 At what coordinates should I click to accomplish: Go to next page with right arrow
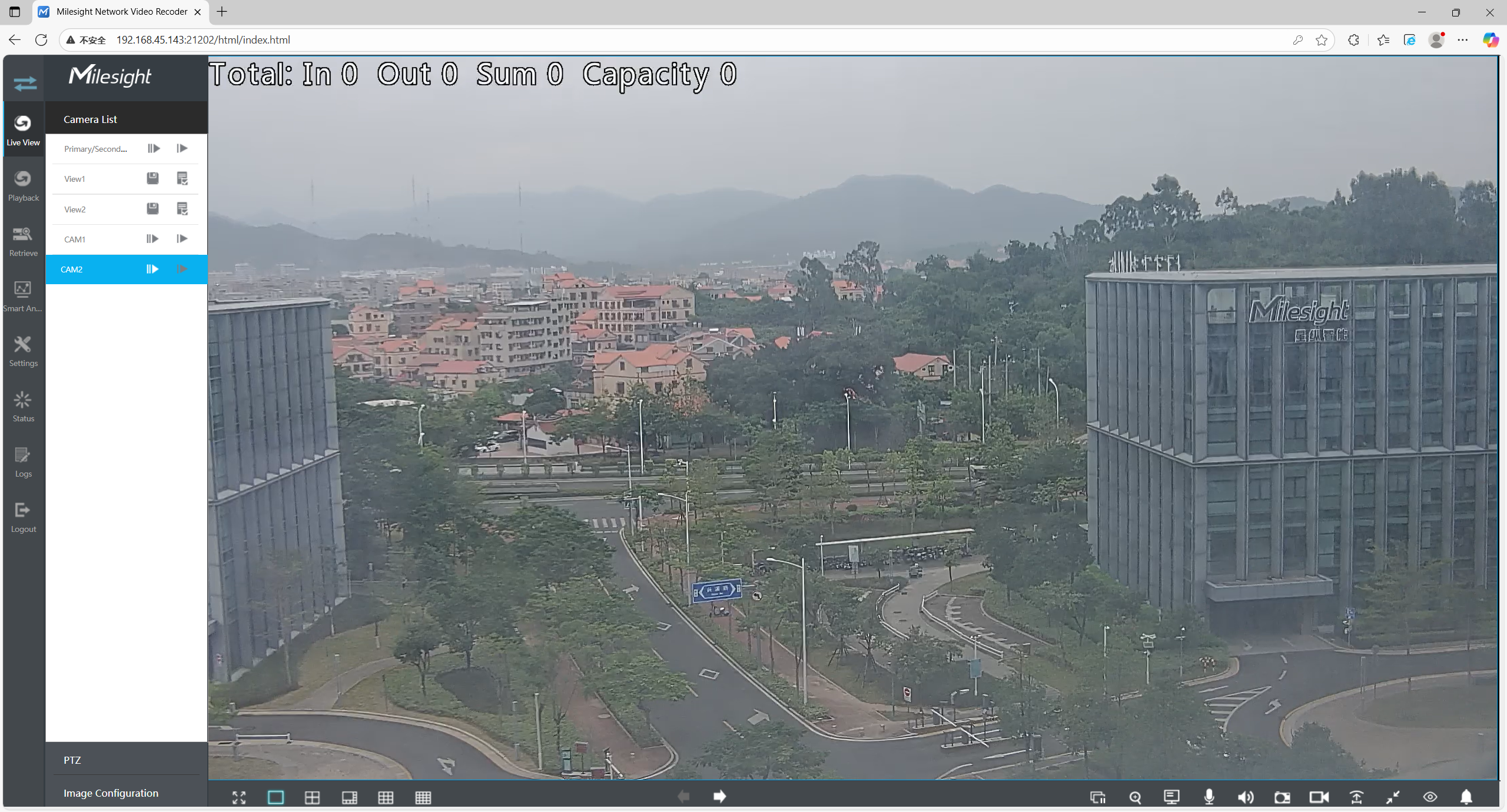coord(719,796)
